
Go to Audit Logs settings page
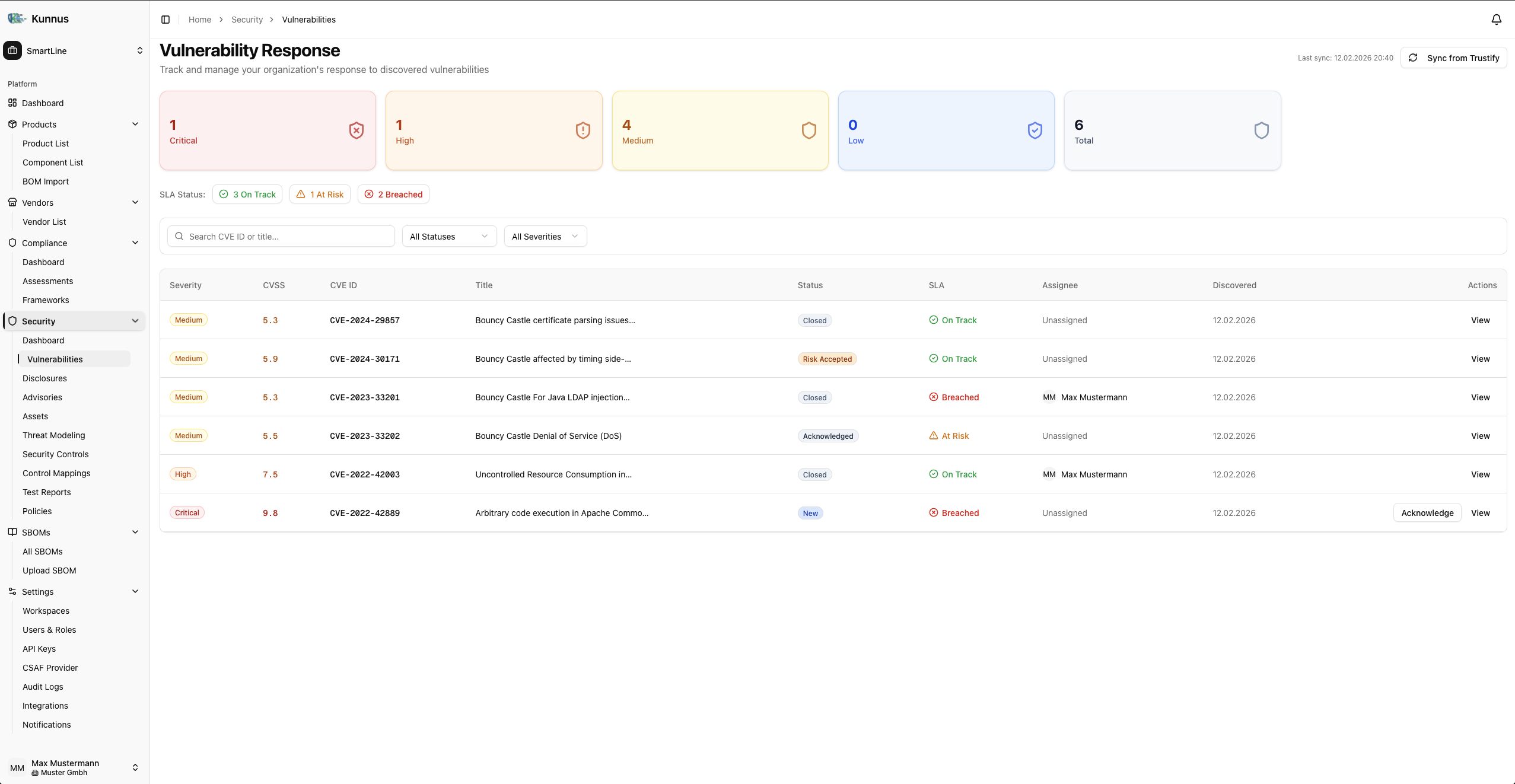43,687
